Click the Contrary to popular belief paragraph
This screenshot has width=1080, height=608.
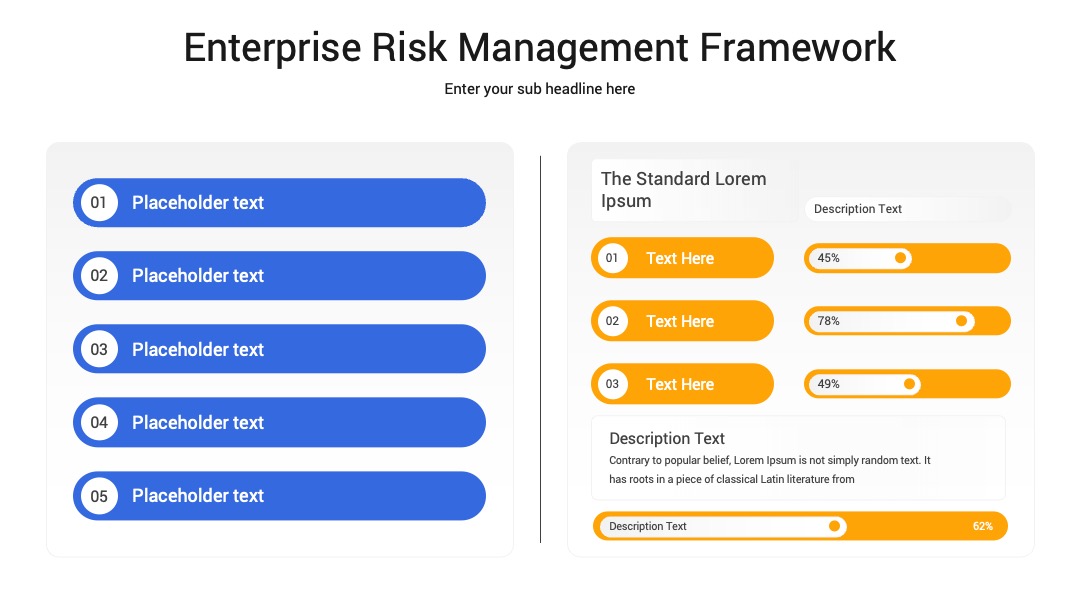(769, 470)
